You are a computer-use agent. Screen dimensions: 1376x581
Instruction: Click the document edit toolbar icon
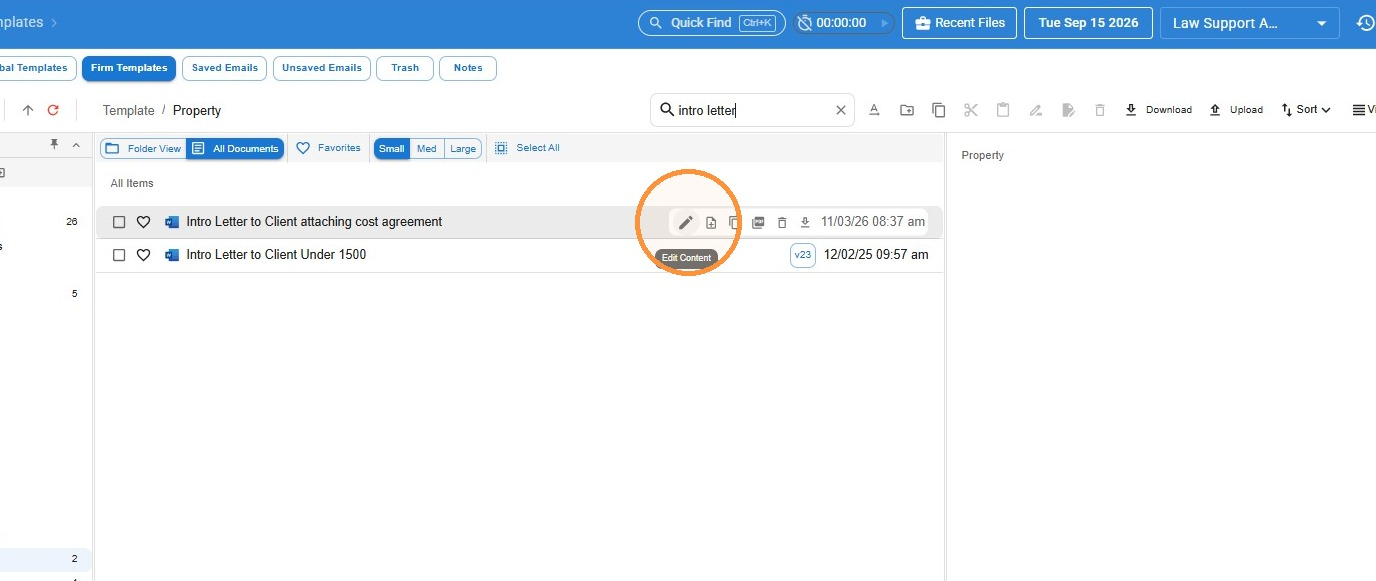[x=1068, y=110]
